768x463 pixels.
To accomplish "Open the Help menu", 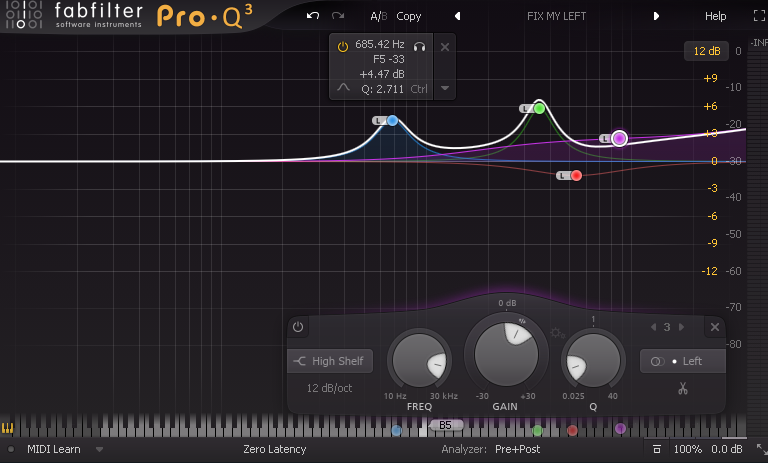I will [x=716, y=16].
